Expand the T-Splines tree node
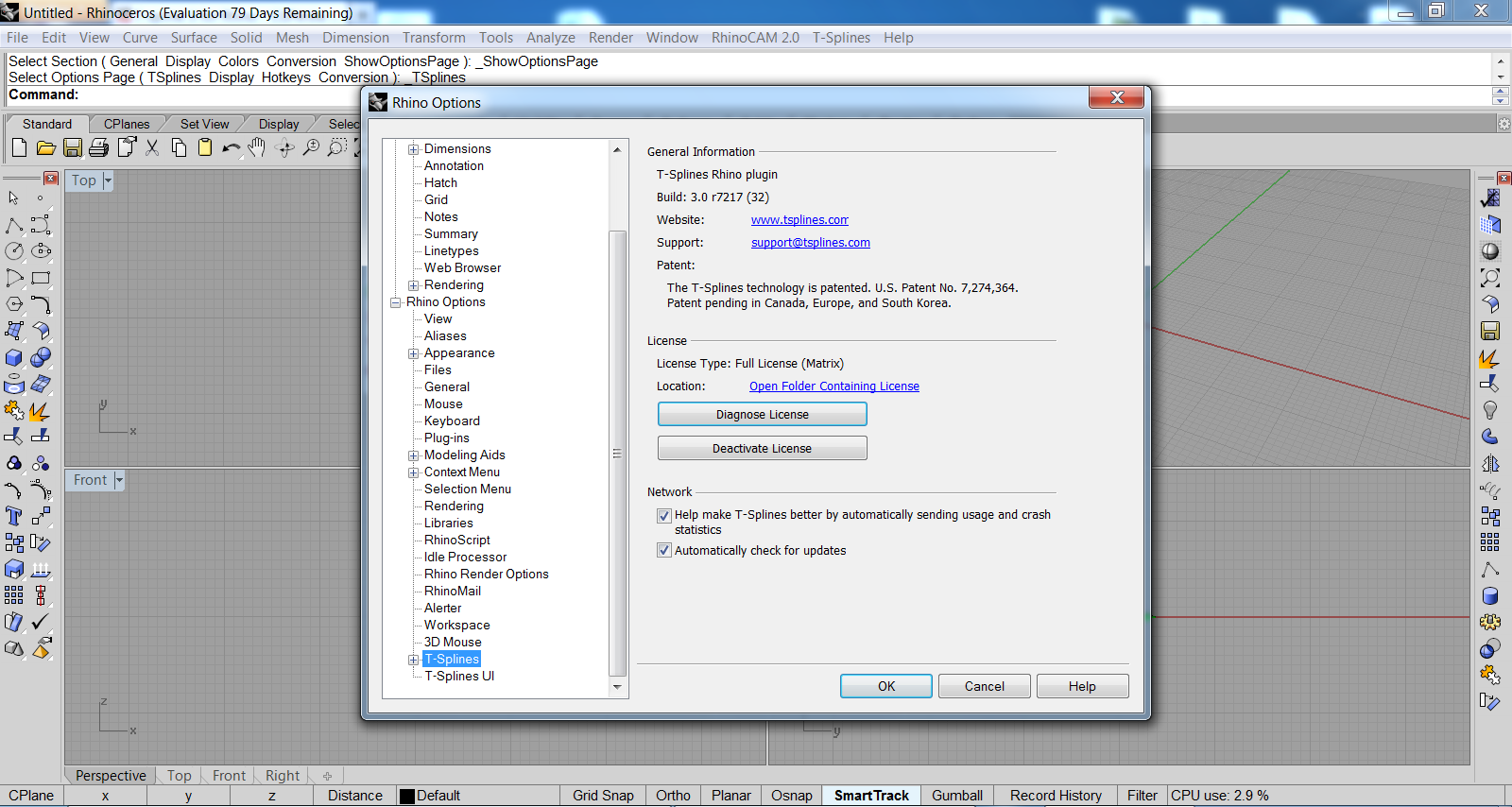Viewport: 1512px width, 807px height. [x=413, y=660]
